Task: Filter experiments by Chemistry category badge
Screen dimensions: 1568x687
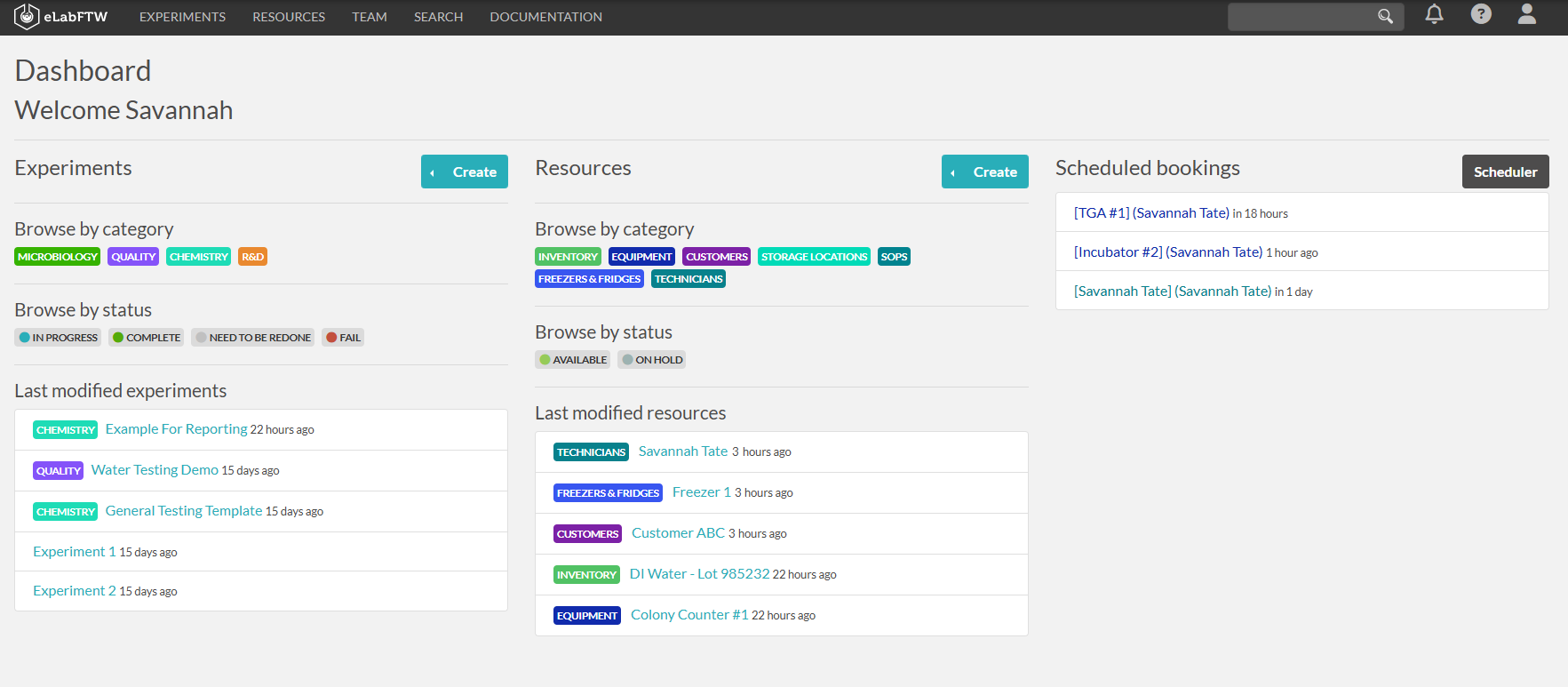Action: (x=199, y=257)
